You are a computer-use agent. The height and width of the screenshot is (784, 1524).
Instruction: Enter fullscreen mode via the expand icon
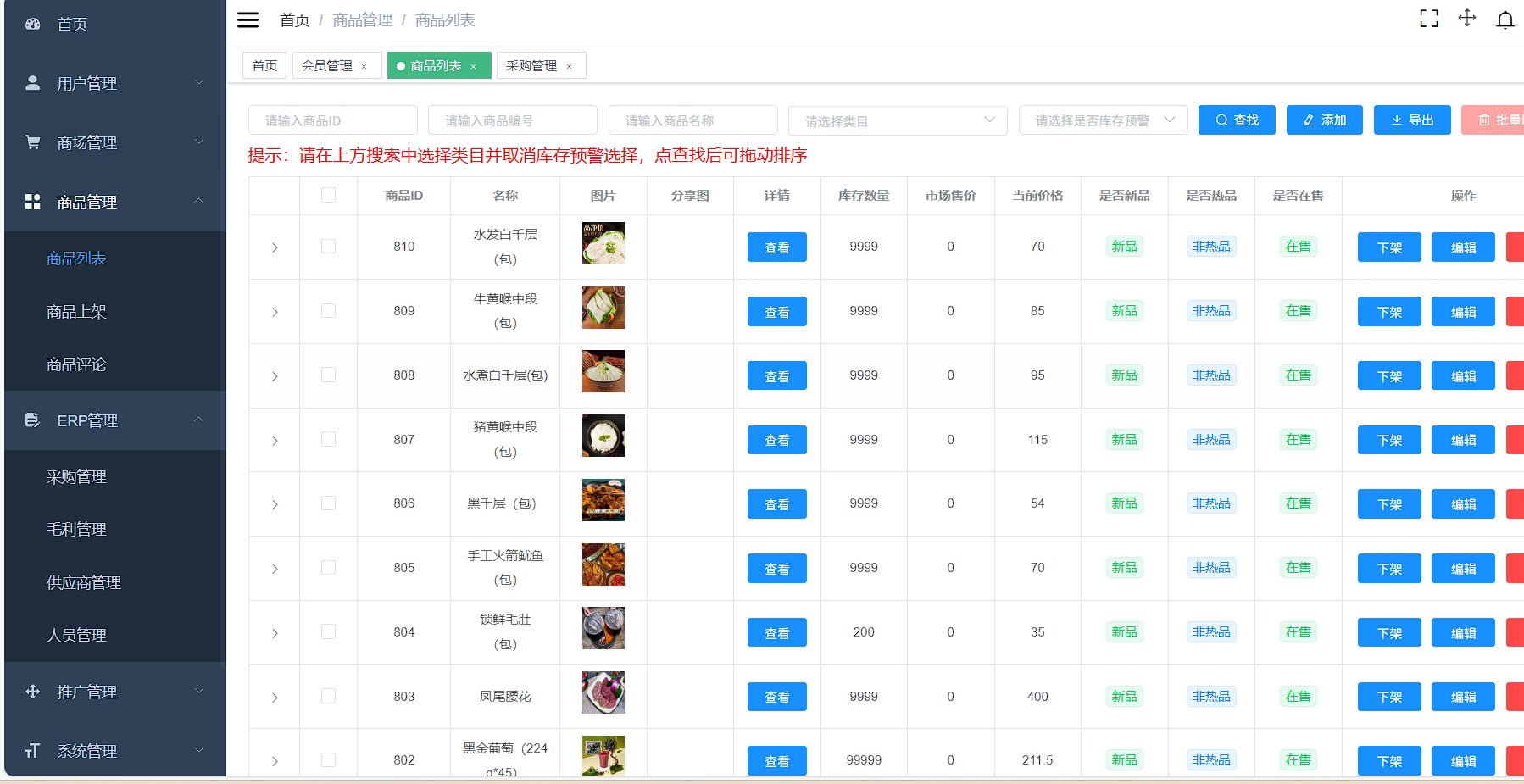click(1429, 18)
